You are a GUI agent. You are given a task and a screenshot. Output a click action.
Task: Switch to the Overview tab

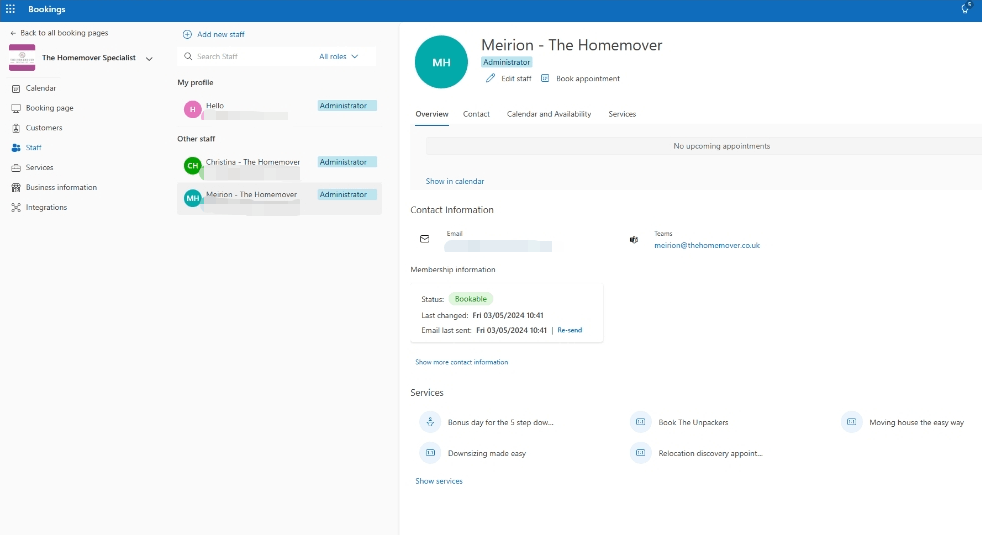click(x=432, y=114)
